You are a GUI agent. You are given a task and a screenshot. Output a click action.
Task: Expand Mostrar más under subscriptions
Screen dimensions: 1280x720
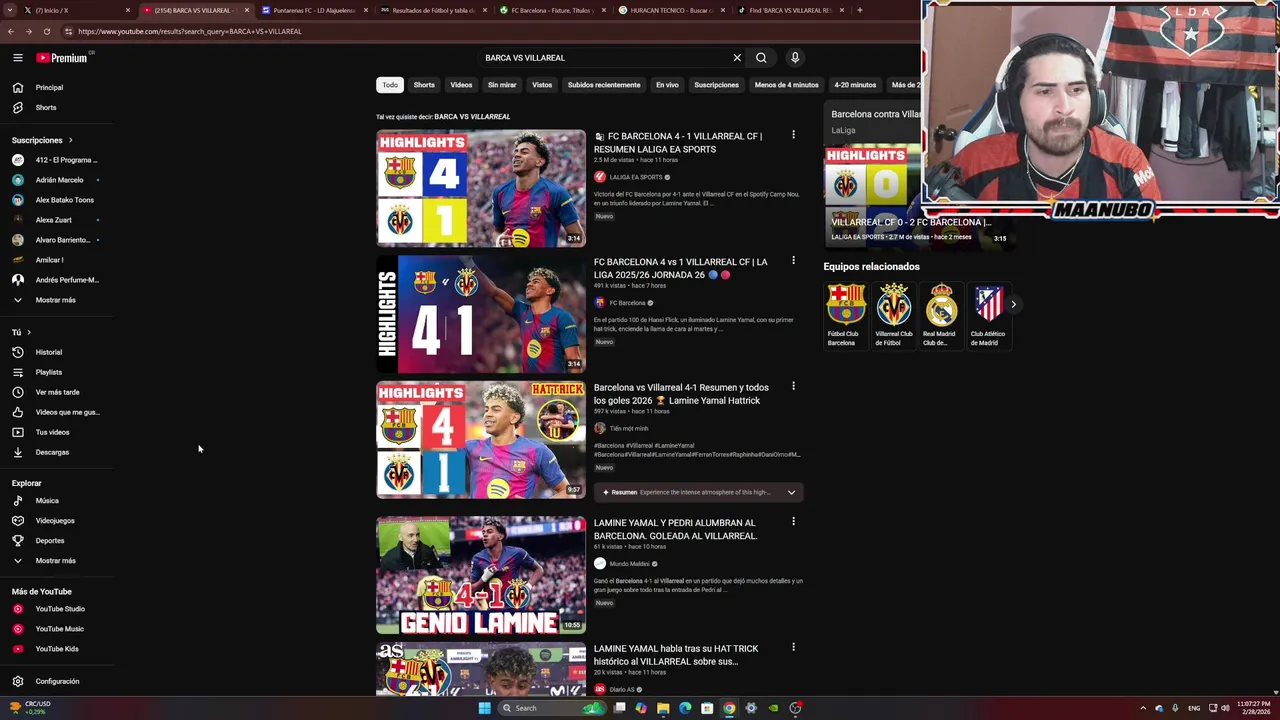pyautogui.click(x=57, y=300)
